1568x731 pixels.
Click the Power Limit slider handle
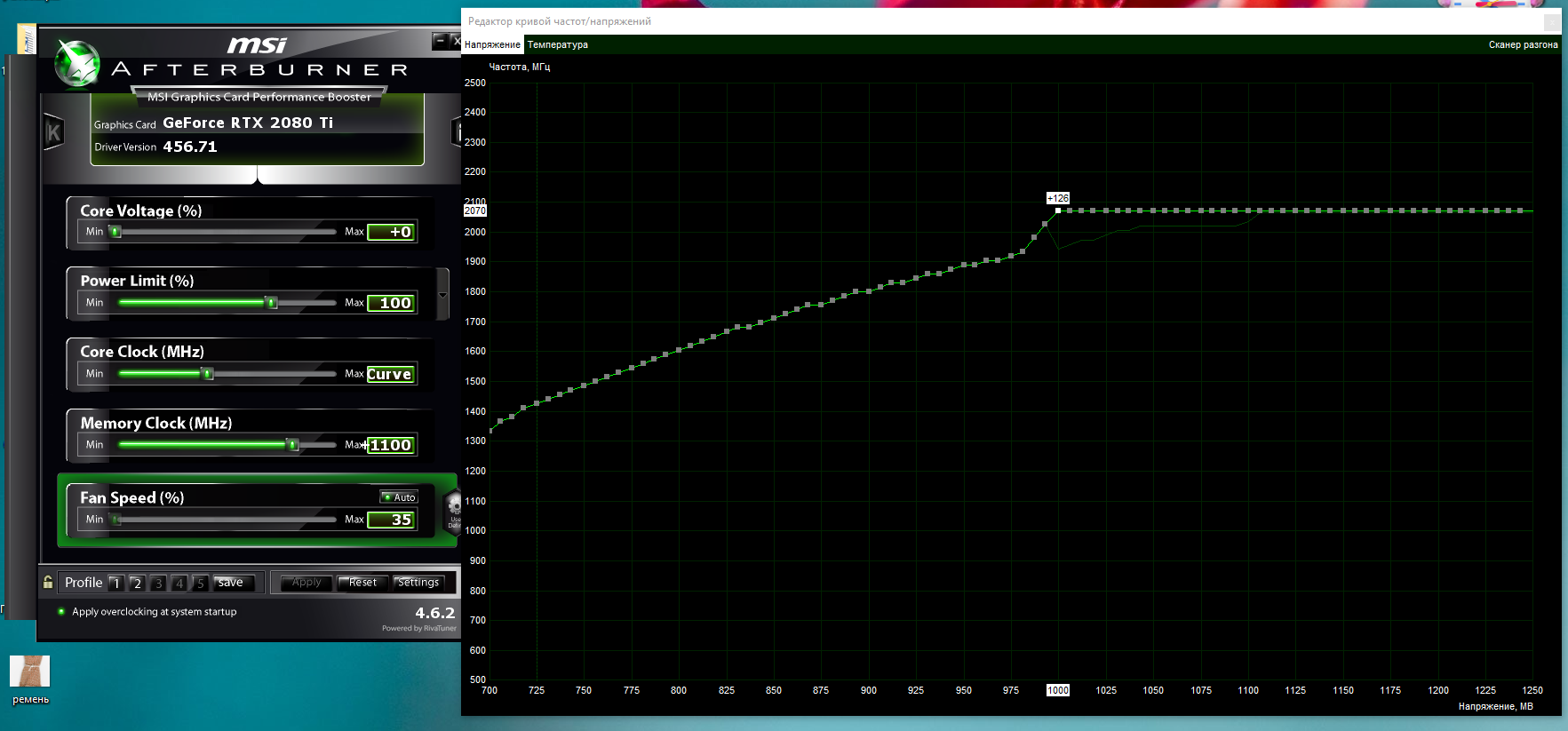[x=272, y=303]
